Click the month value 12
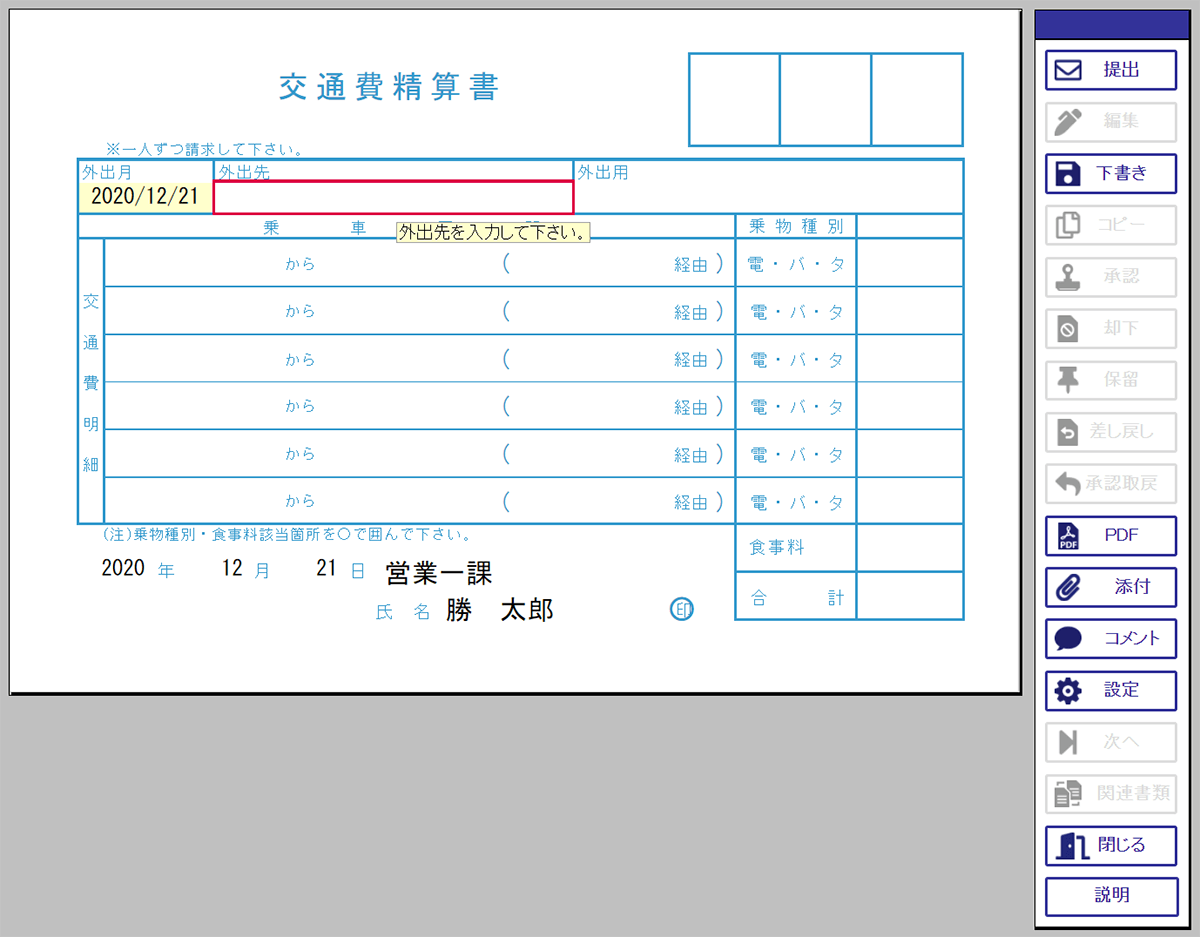Viewport: 1200px width, 937px height. point(232,568)
